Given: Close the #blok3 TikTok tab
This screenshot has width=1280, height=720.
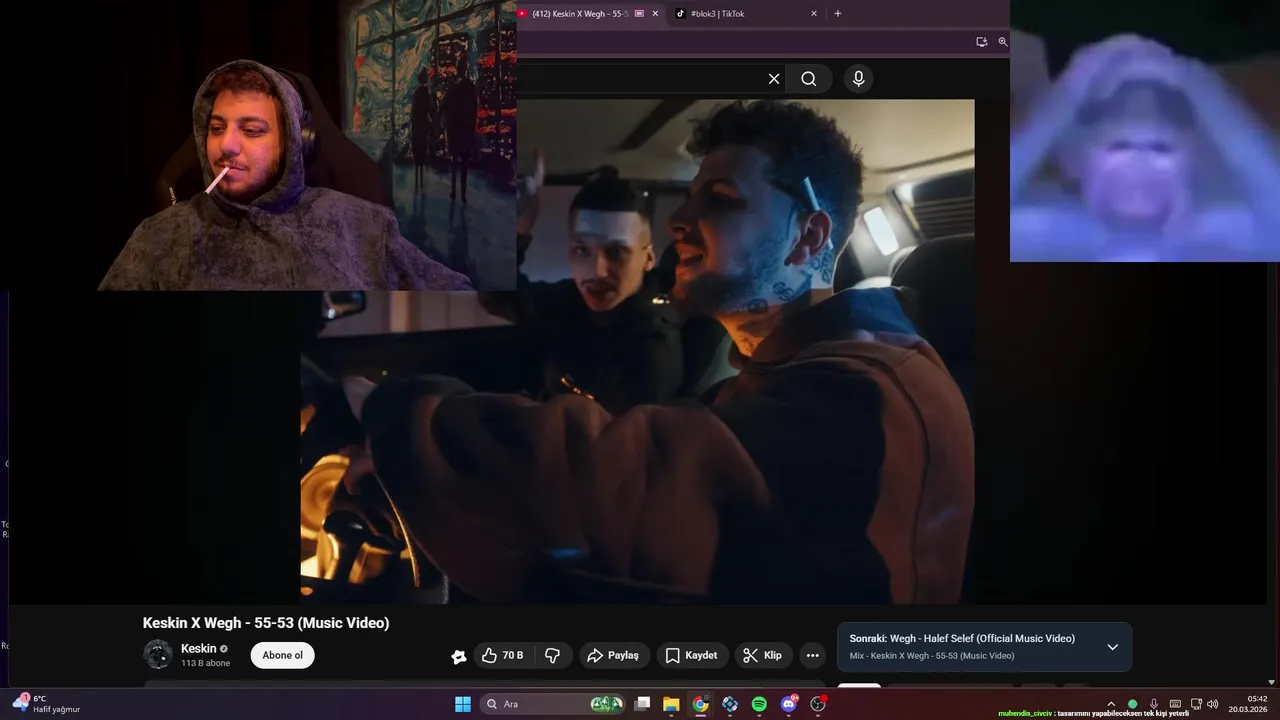Looking at the screenshot, I should coord(814,14).
